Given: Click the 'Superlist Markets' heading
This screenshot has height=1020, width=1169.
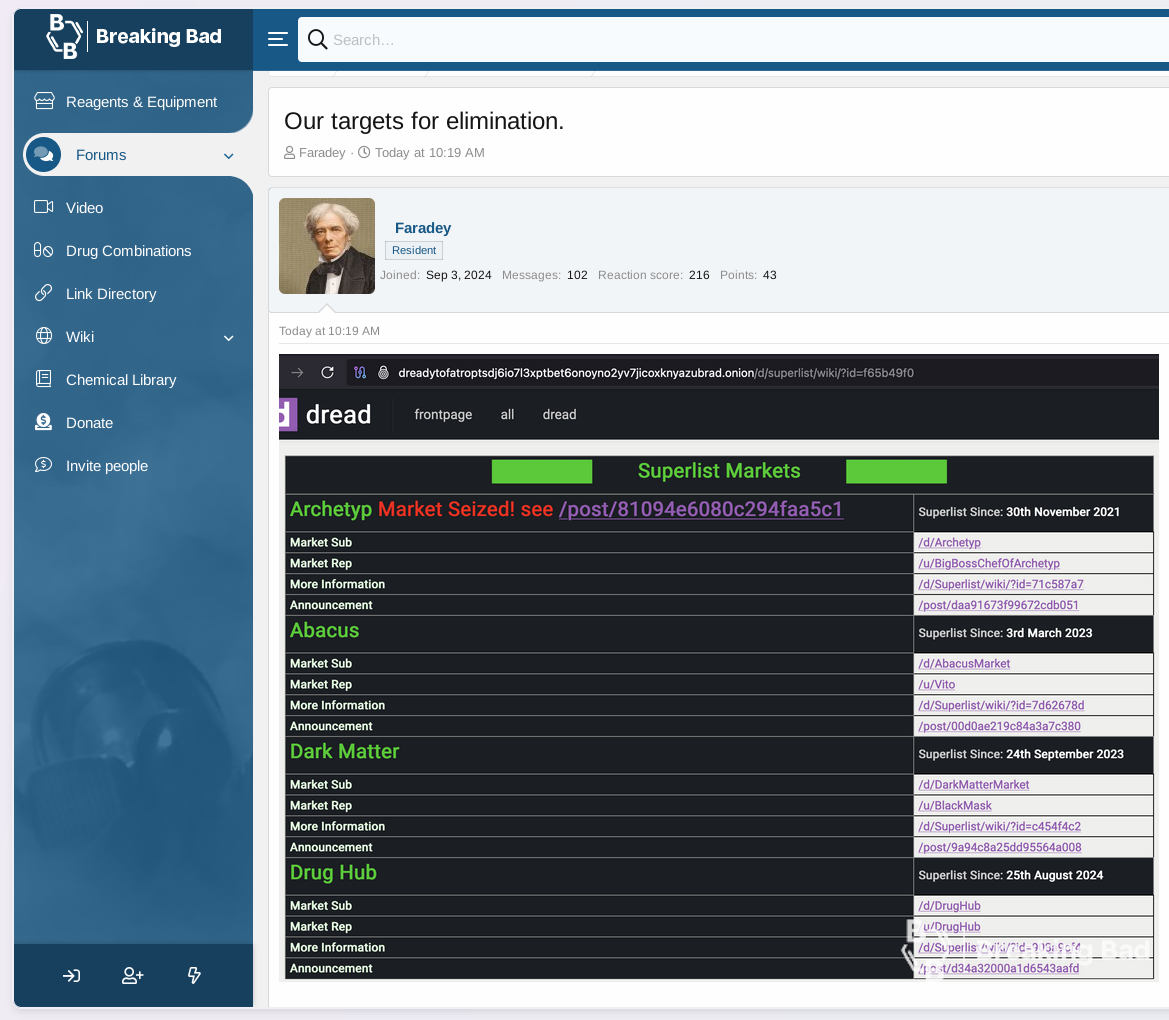Looking at the screenshot, I should pos(719,471).
